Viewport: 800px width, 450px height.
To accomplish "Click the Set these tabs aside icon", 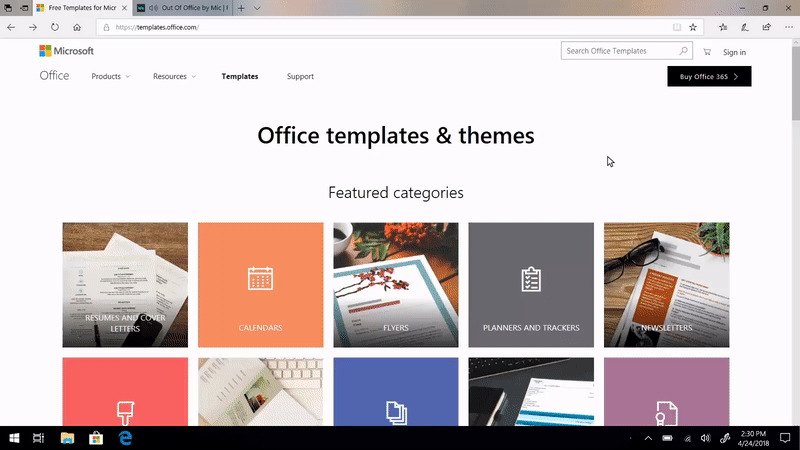I will 24,8.
